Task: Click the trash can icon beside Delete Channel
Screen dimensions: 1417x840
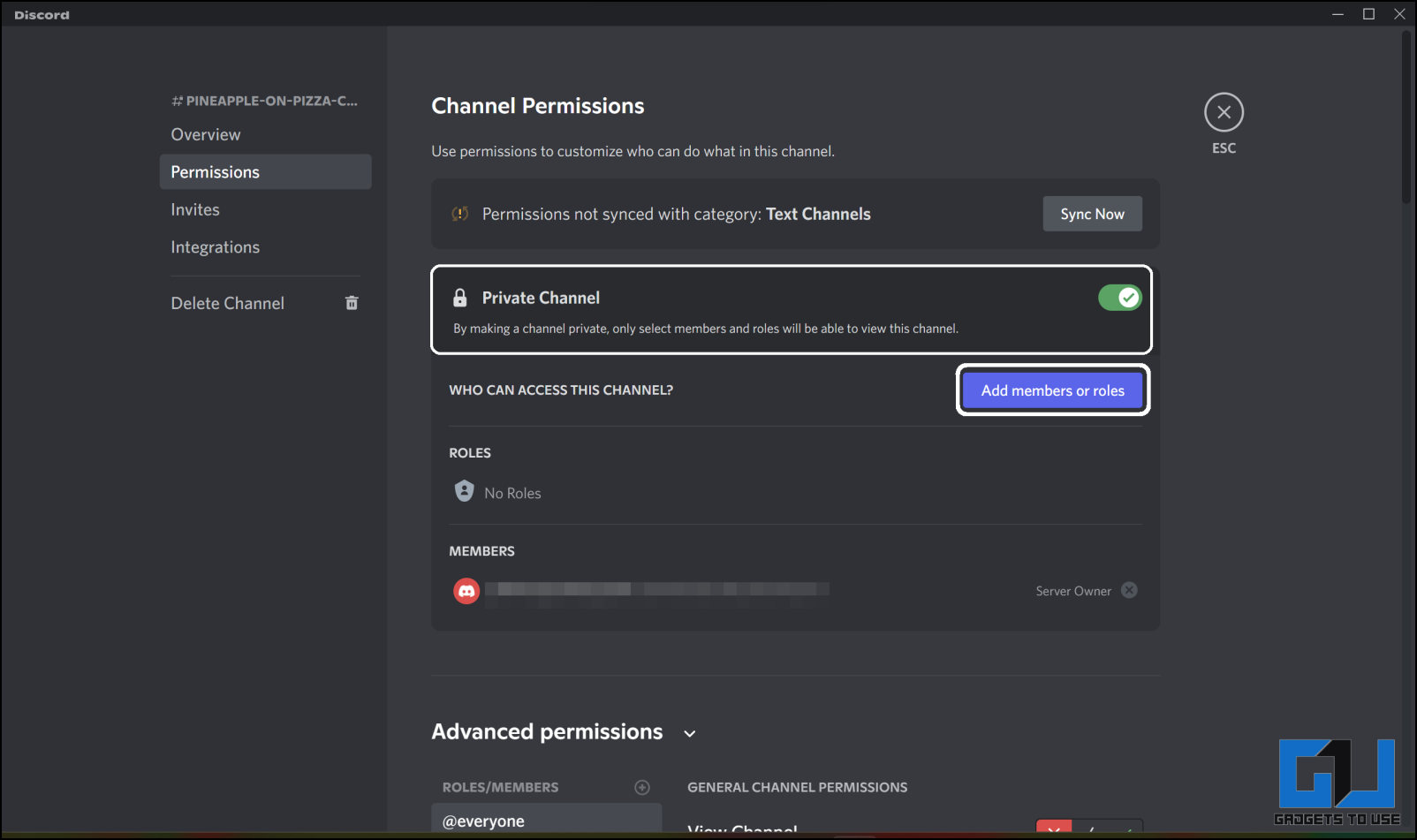Action: point(352,303)
